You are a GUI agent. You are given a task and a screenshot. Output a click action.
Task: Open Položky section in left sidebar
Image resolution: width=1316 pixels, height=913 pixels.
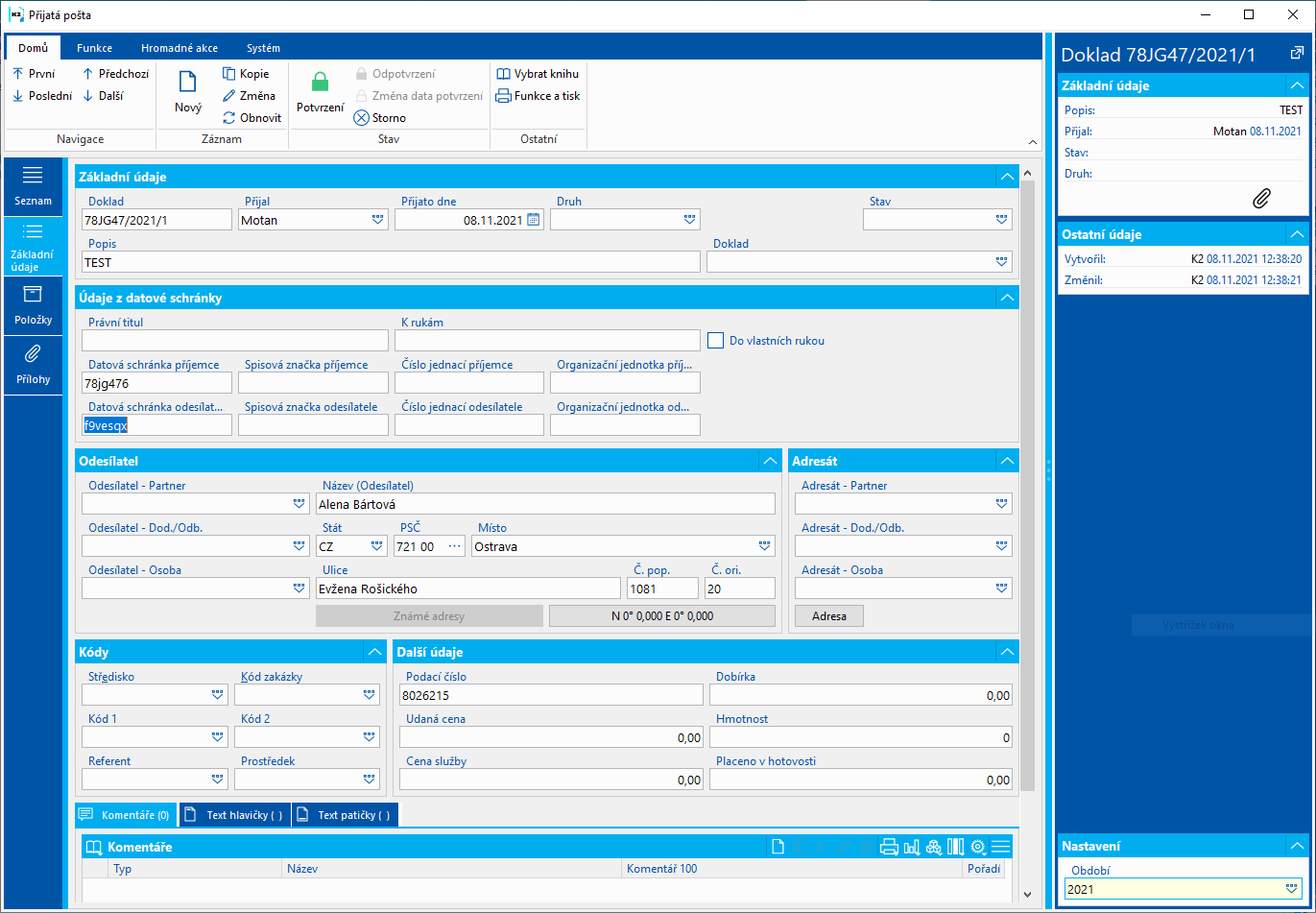point(33,304)
